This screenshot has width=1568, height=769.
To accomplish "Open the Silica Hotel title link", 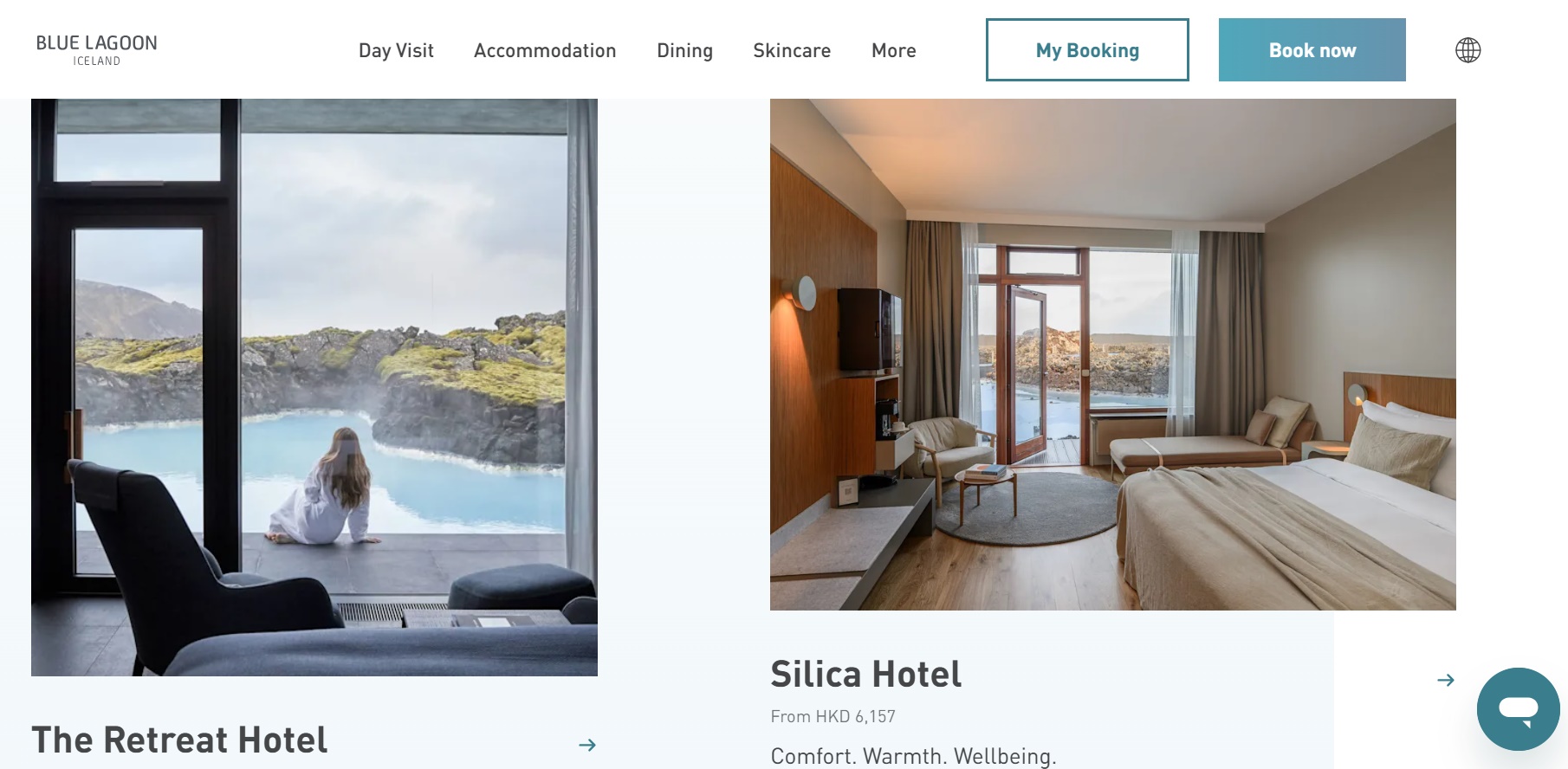I will pyautogui.click(x=866, y=674).
